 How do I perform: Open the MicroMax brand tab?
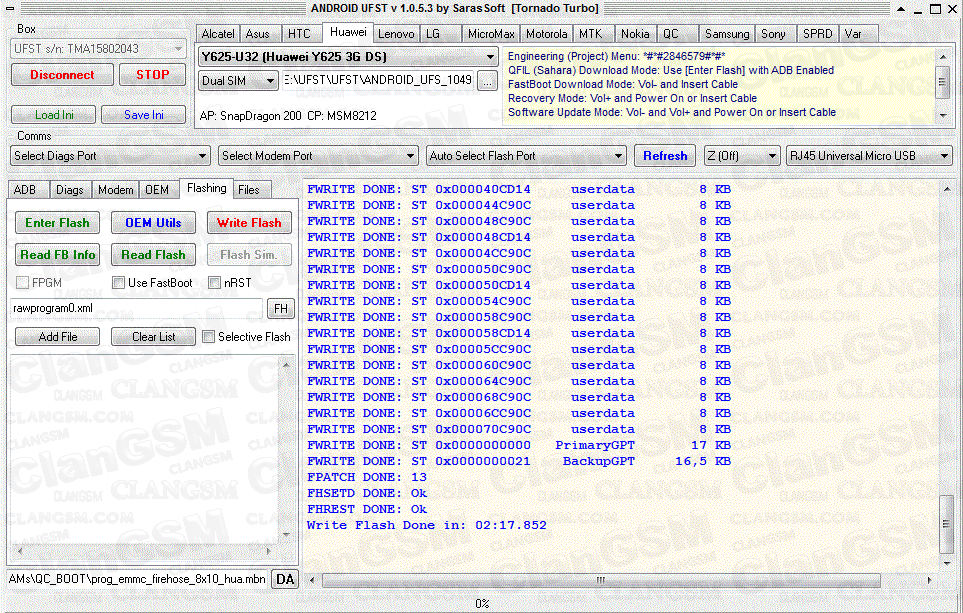(x=491, y=34)
